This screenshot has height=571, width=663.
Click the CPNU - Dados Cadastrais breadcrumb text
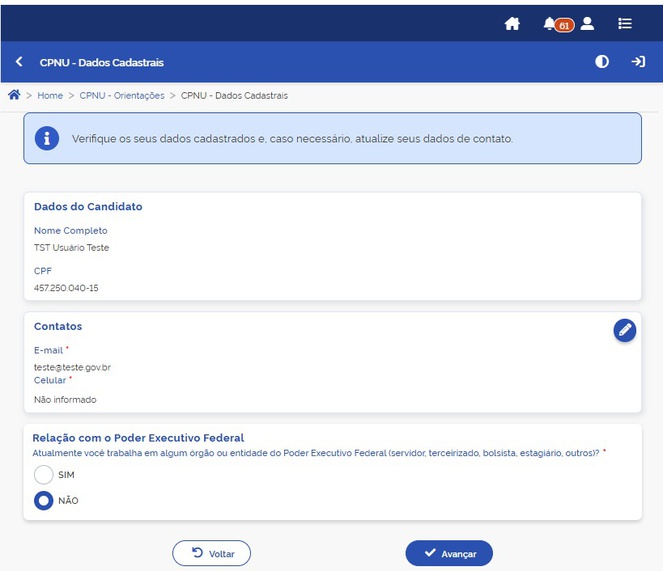tap(234, 96)
